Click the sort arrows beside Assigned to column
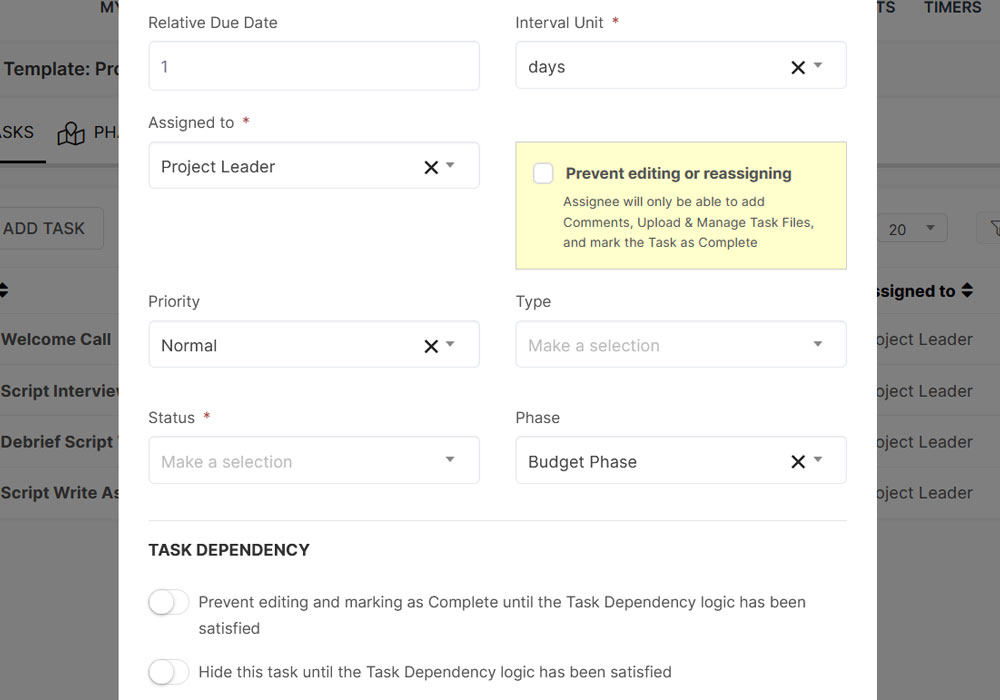The height and width of the screenshot is (700, 1000). (x=967, y=291)
